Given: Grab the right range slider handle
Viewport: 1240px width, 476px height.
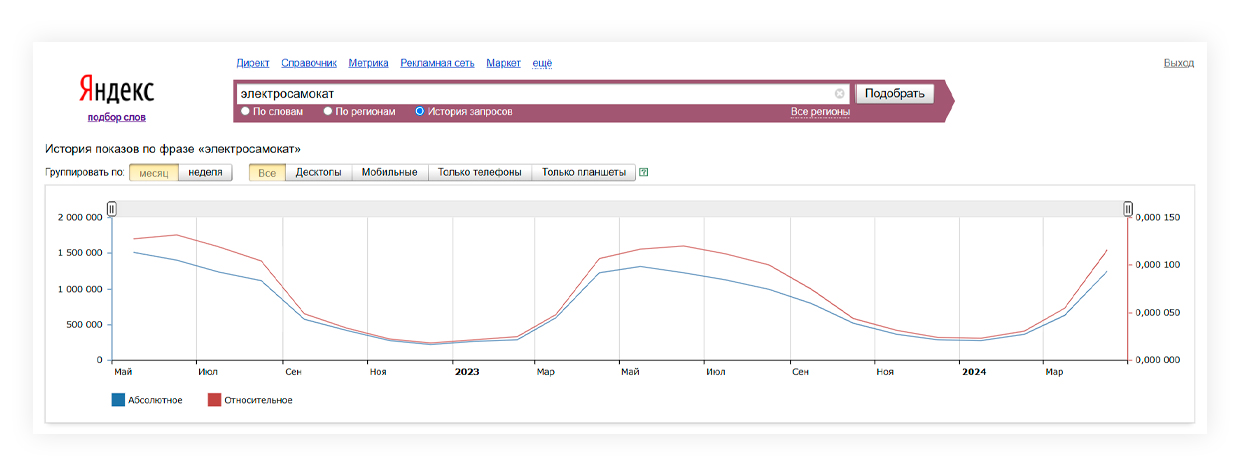Looking at the screenshot, I should 1128,209.
